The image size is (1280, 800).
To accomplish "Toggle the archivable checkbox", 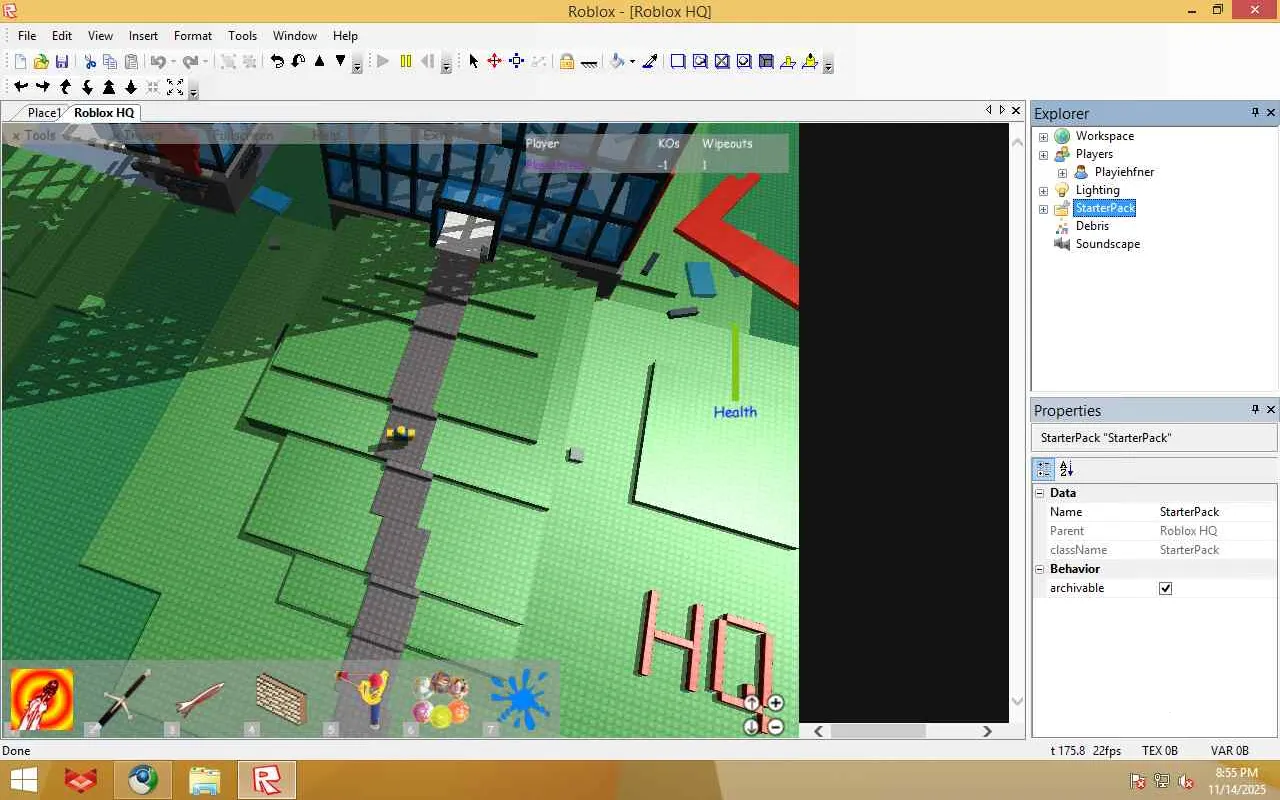I will coord(1165,588).
